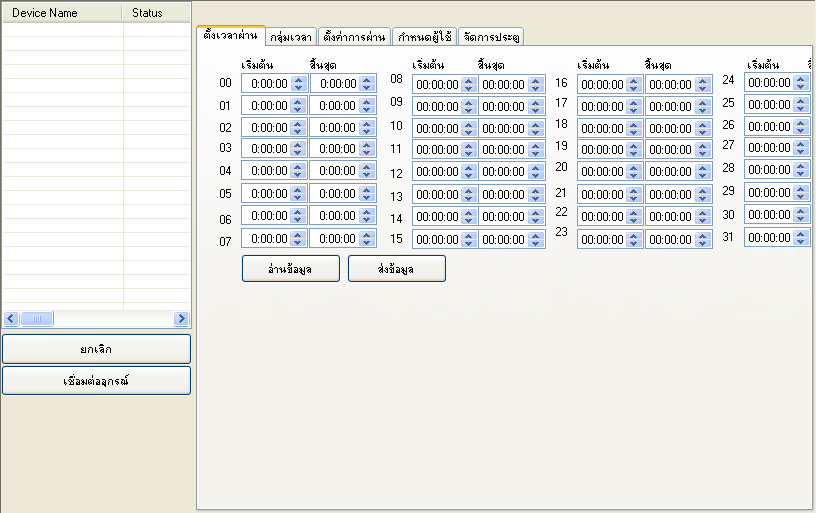This screenshot has width=817, height=513.
Task: Click device list scroll right arrow
Action: point(181,318)
